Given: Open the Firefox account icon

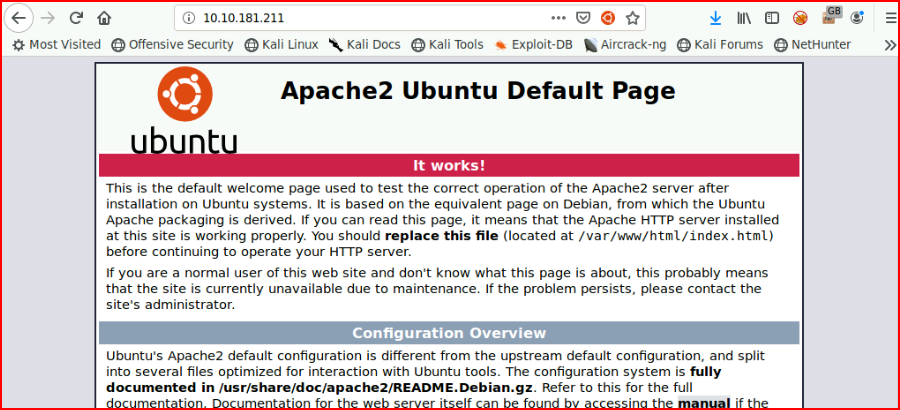Looking at the screenshot, I should pyautogui.click(x=858, y=18).
